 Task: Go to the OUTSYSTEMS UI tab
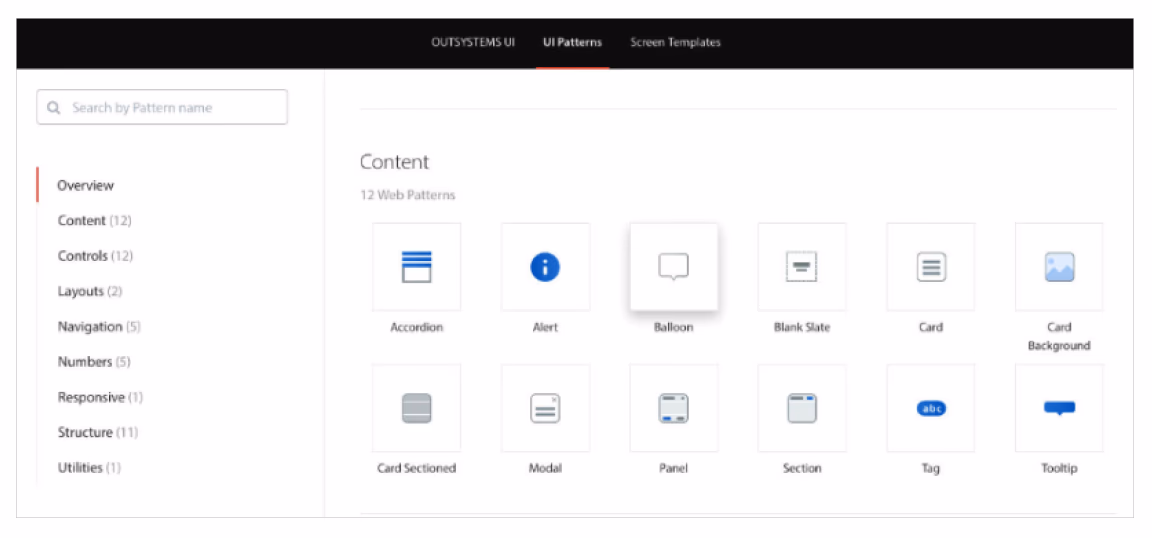pyautogui.click(x=473, y=43)
